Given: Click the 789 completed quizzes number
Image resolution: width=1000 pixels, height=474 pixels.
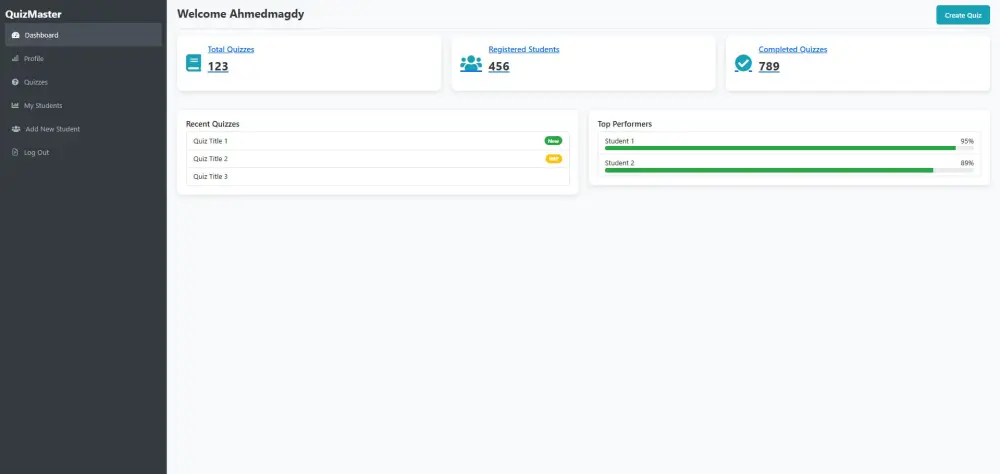Looking at the screenshot, I should click(768, 66).
